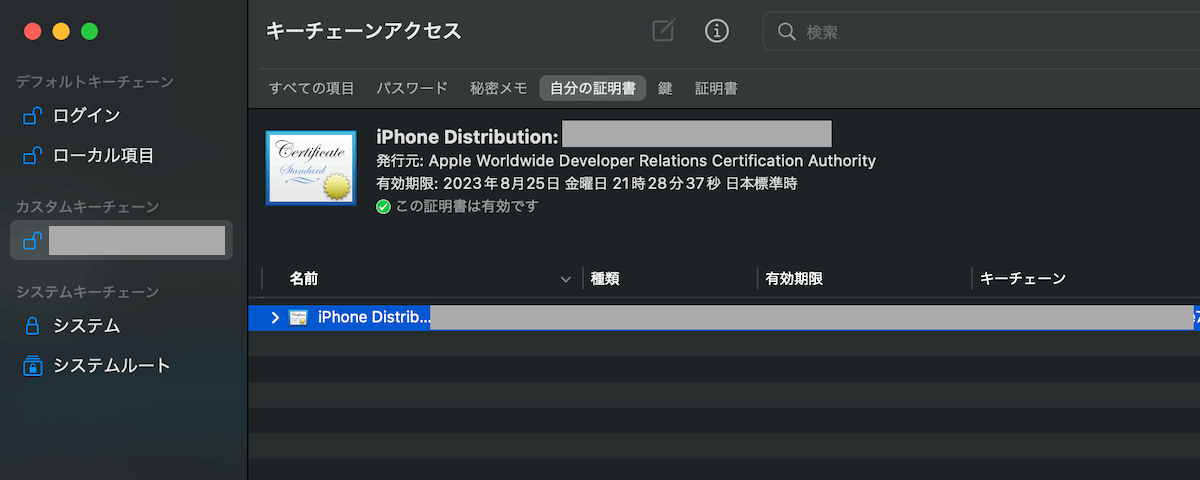Click the デフォルトキーチェーン section header
Image resolution: width=1200 pixels, height=480 pixels.
pyautogui.click(x=95, y=82)
